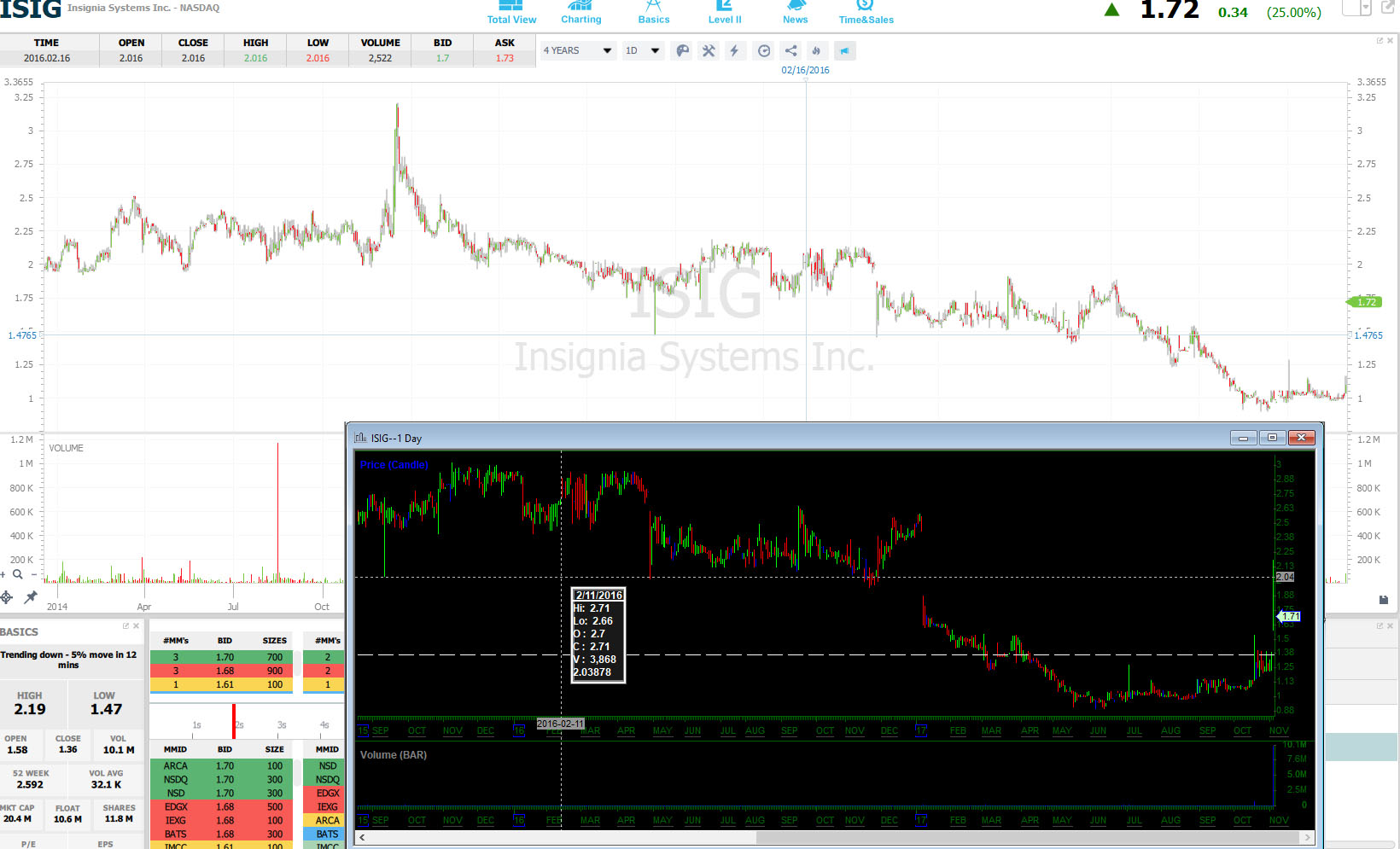Image resolution: width=1400 pixels, height=849 pixels.
Task: Click the magnifier zoom icon beside volume chart
Action: coord(17,574)
